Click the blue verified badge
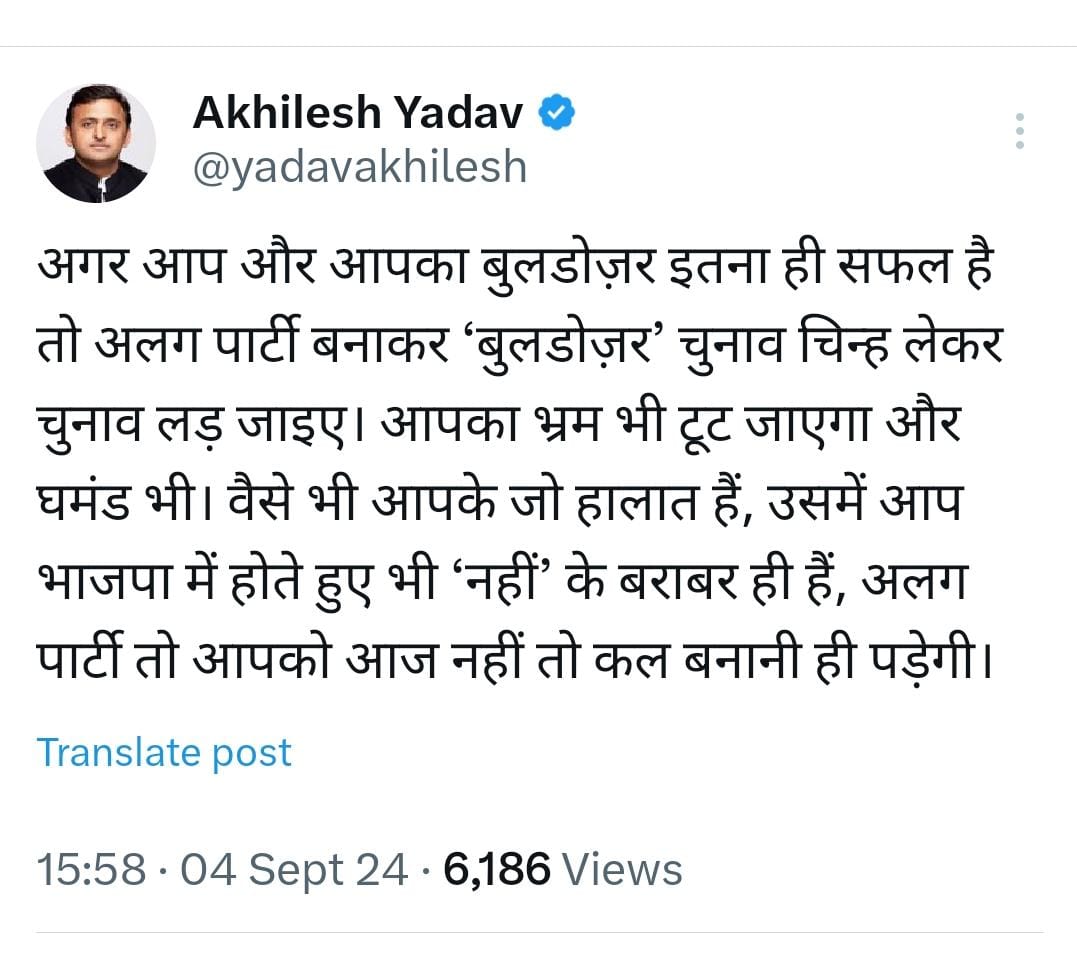Image resolution: width=1077 pixels, height=957 pixels. click(557, 115)
